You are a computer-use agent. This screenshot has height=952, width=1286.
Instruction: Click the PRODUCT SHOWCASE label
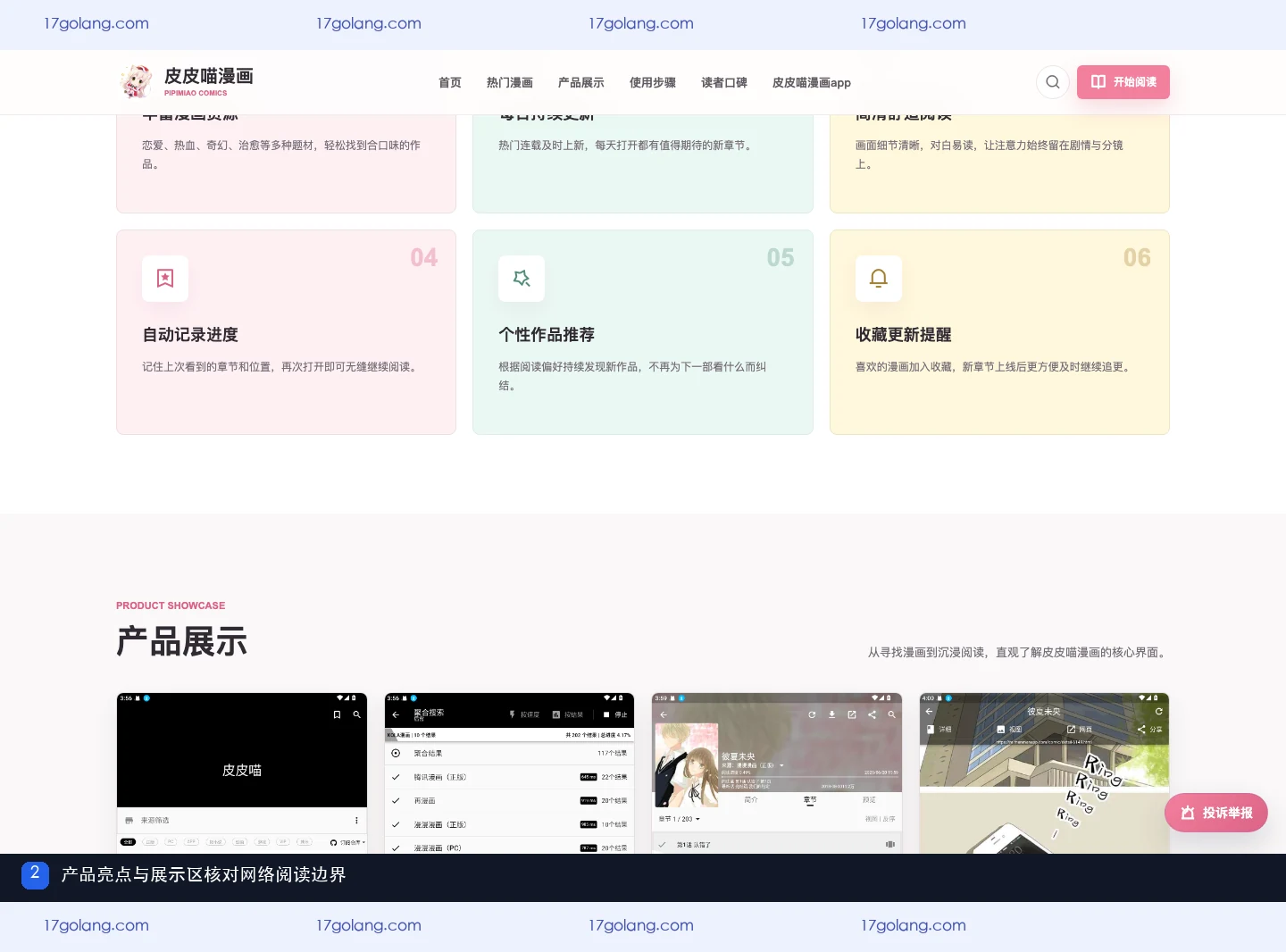(171, 605)
